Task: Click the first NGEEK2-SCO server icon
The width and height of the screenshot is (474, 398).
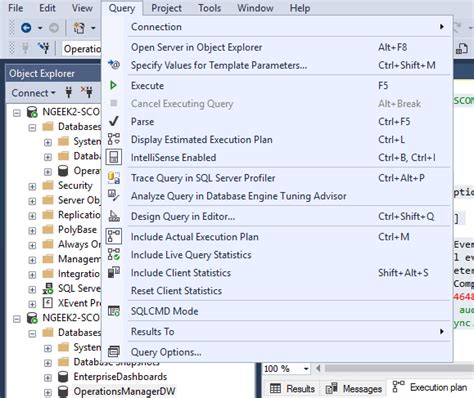Action: pyautogui.click(x=32, y=112)
